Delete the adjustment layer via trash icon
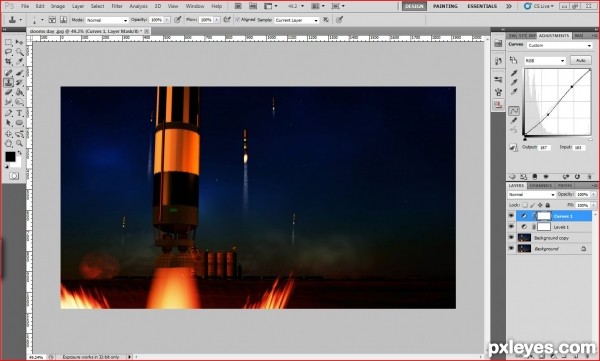This screenshot has height=361, width=600. [589, 176]
